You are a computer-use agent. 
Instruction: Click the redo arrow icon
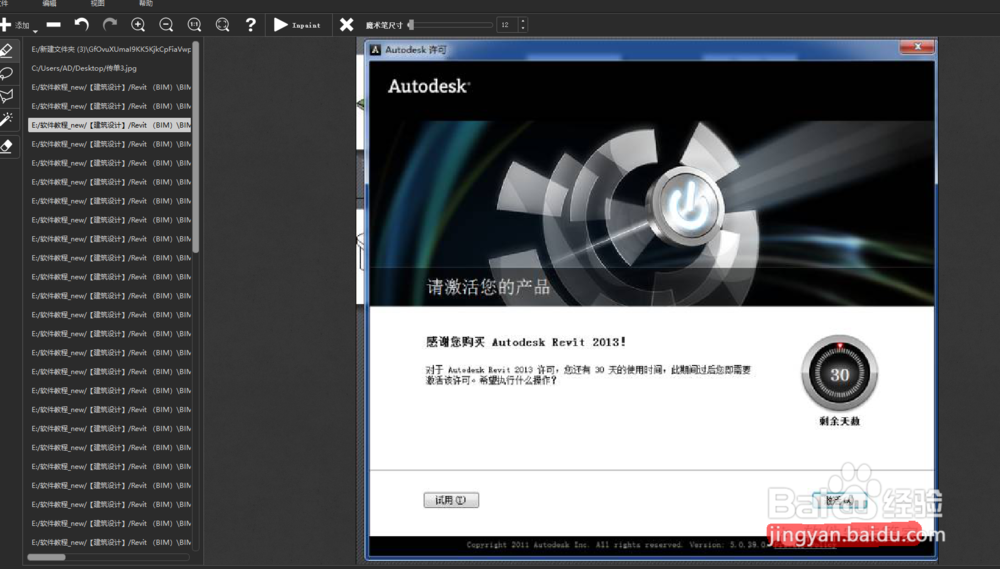(x=110, y=24)
